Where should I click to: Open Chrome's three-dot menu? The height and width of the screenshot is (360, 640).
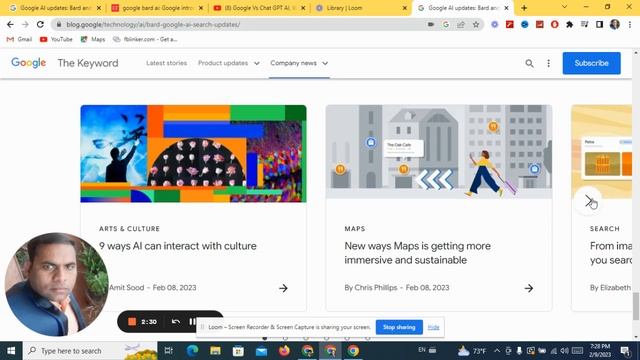tap(630, 24)
